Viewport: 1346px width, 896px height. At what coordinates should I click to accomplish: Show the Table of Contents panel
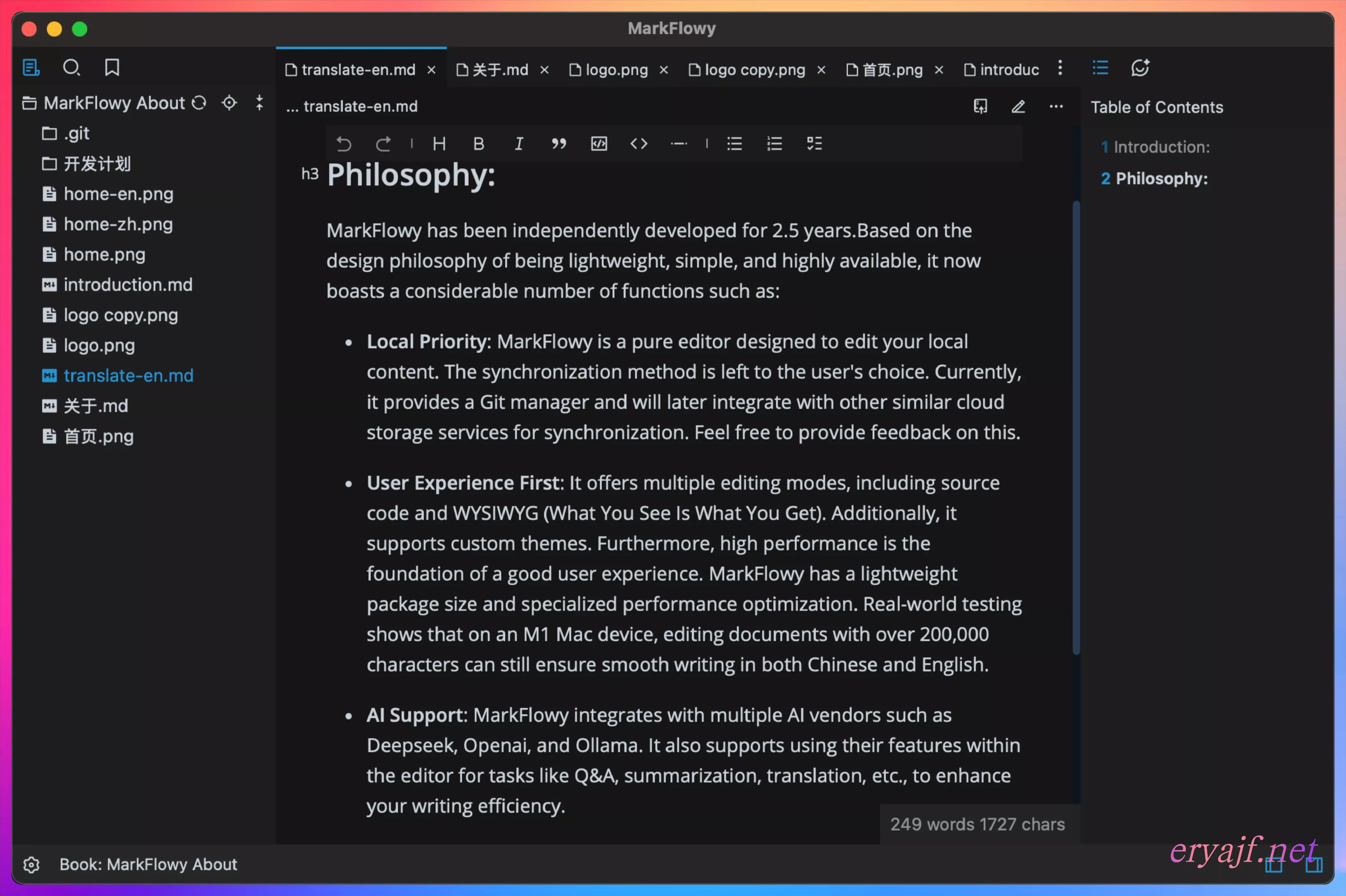coord(1100,68)
